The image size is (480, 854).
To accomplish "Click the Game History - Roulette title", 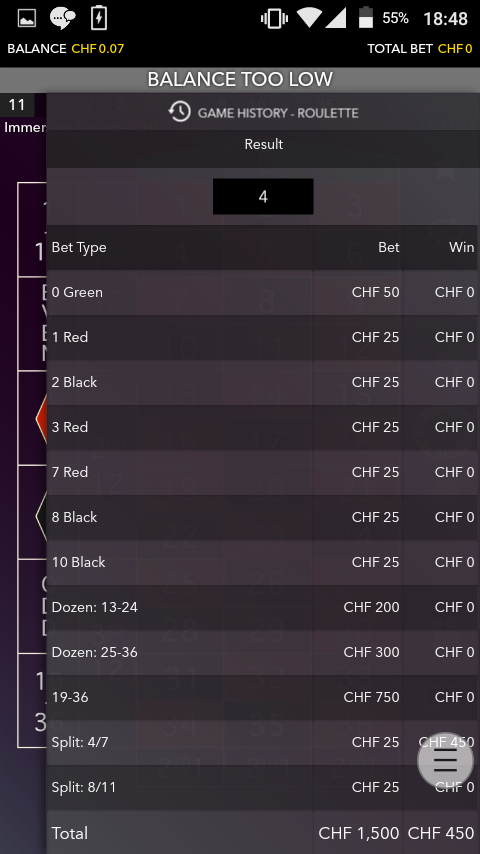I will point(278,113).
